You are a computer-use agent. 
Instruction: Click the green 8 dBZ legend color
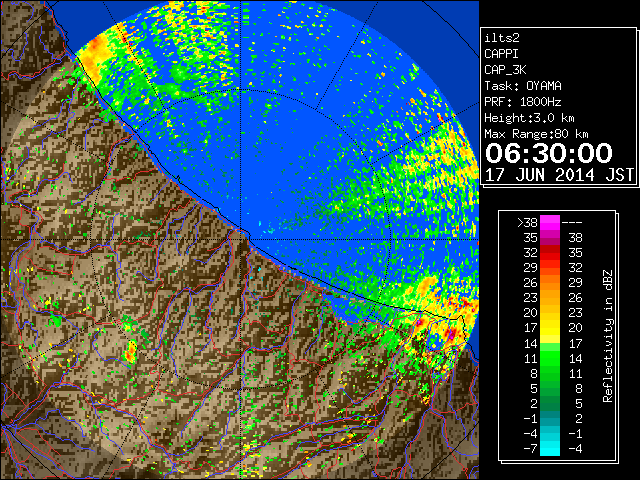[x=550, y=373]
